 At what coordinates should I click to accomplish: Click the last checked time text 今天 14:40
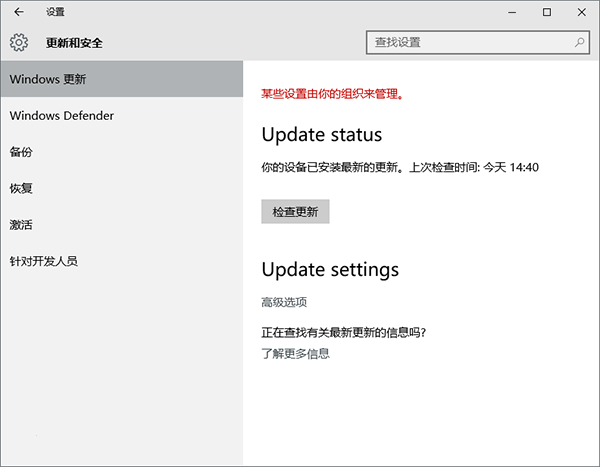pos(511,167)
